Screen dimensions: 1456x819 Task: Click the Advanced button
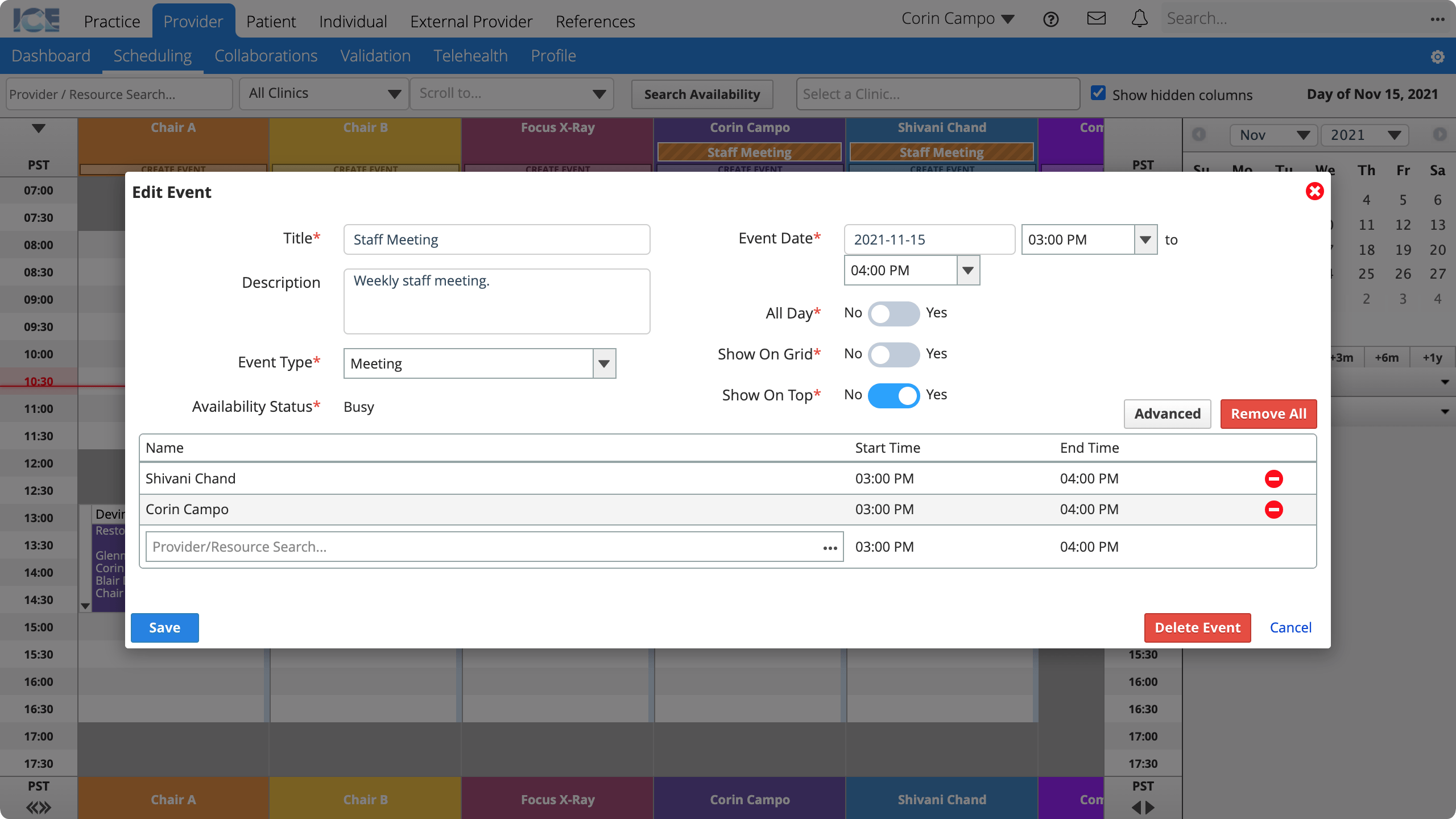1168,414
